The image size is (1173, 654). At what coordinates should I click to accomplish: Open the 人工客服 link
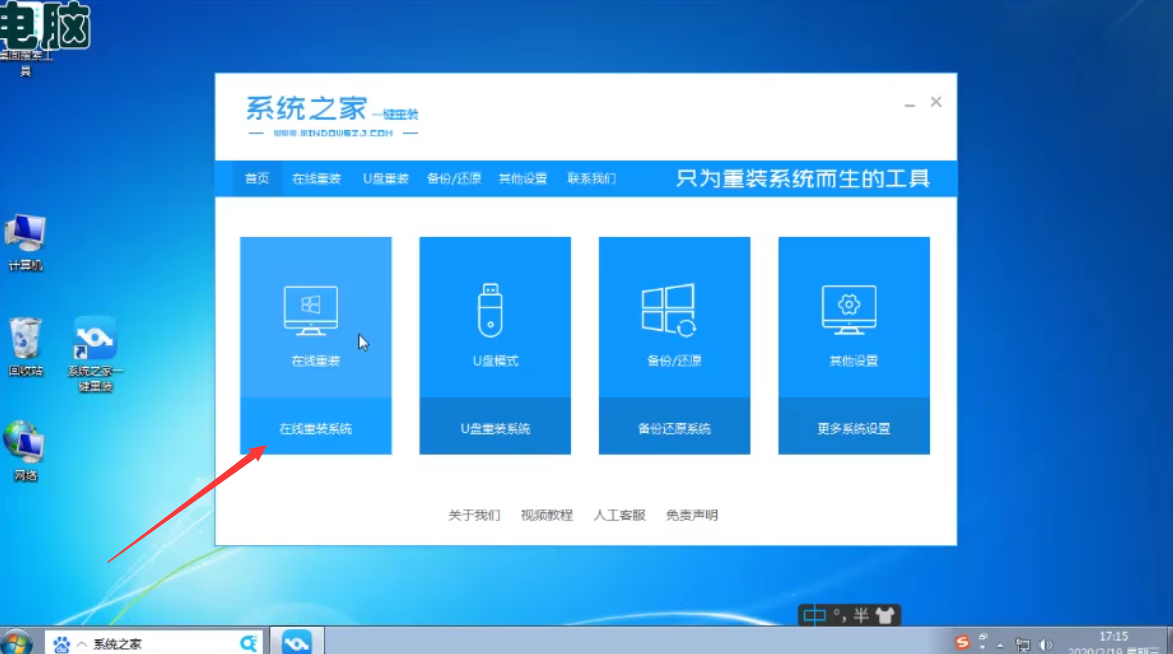619,515
